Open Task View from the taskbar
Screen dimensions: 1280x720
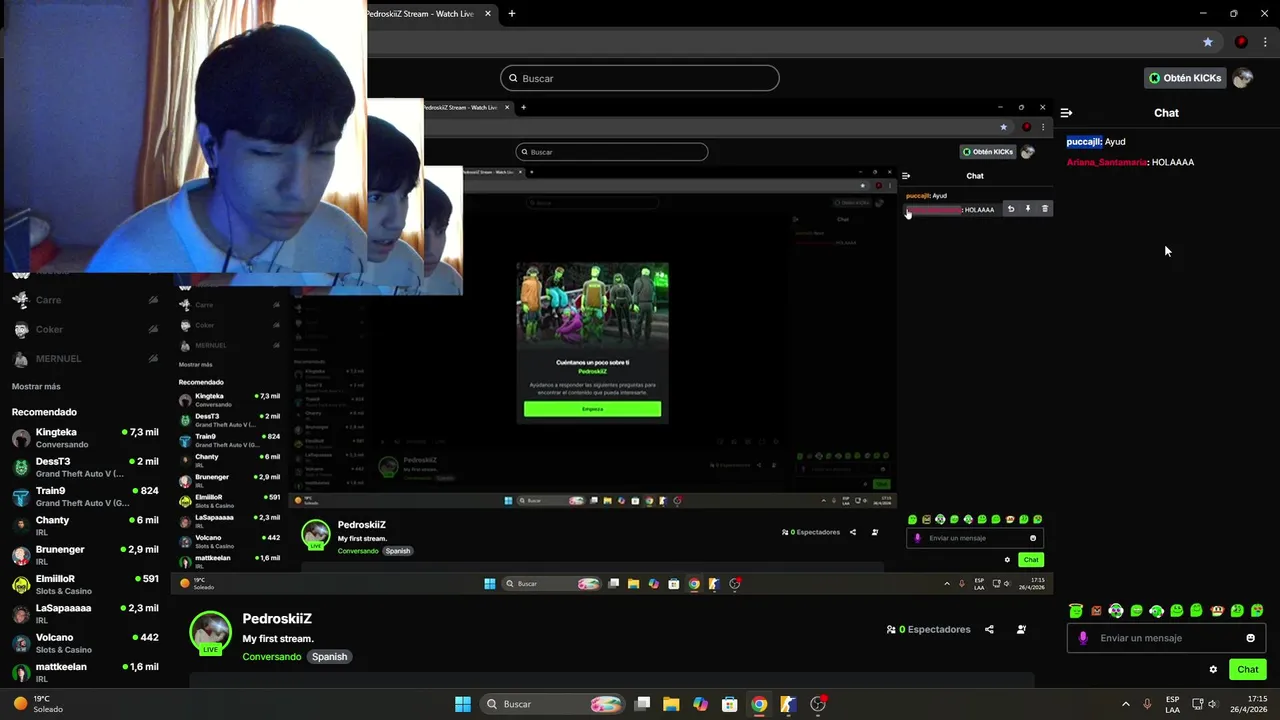[x=642, y=704]
